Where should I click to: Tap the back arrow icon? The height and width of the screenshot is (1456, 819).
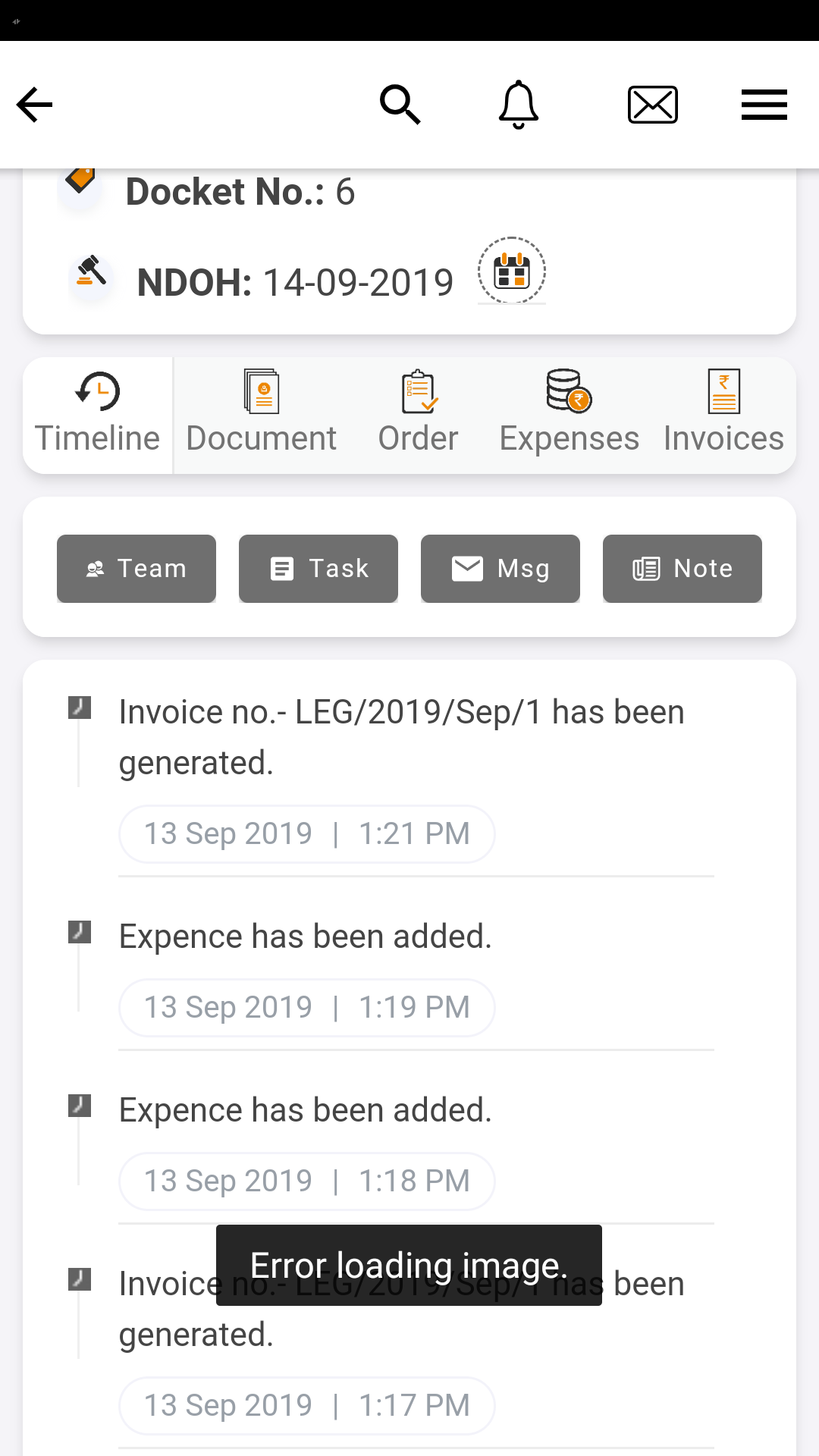tap(35, 105)
